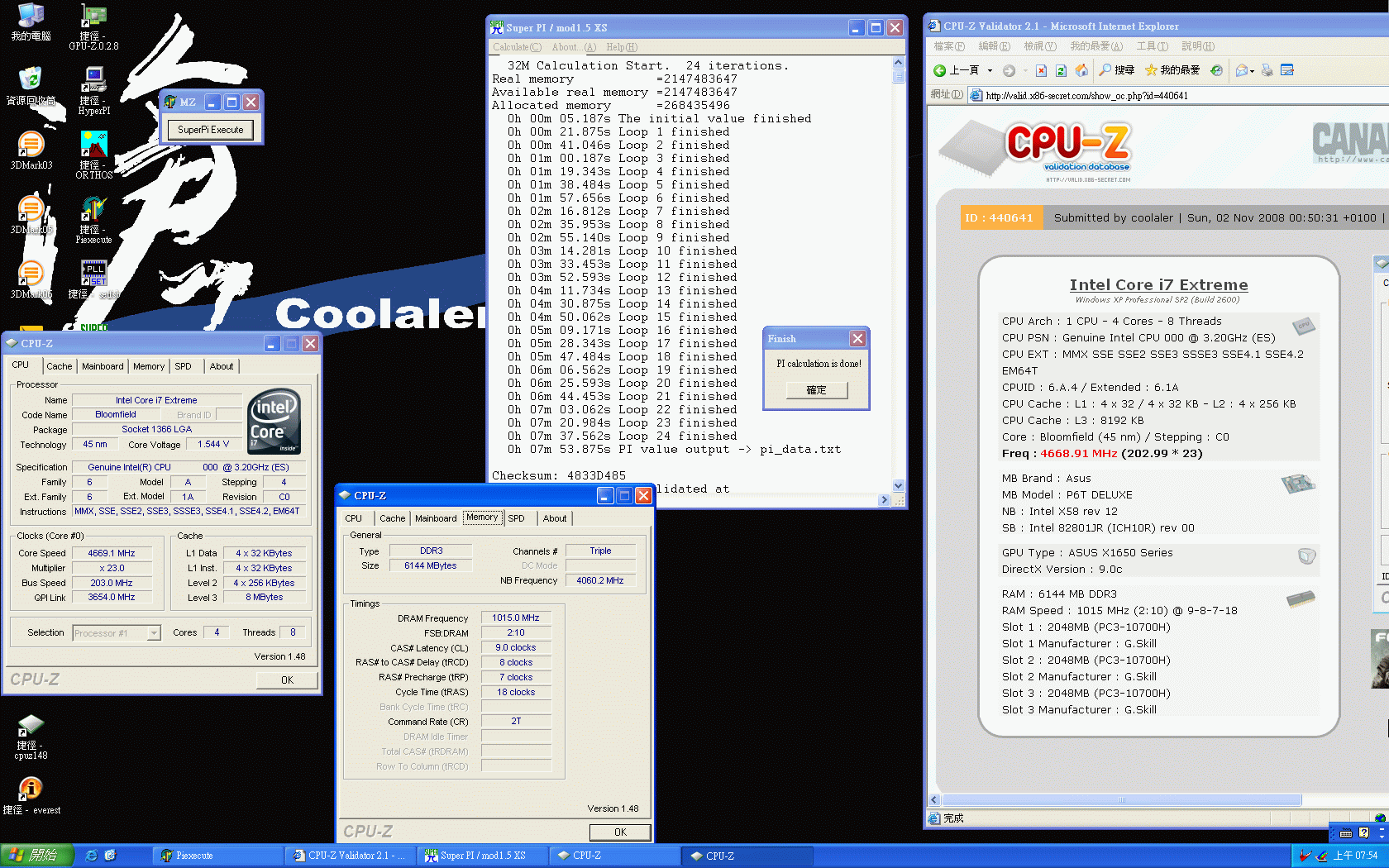Open Super PI Help menu
The height and width of the screenshot is (868, 1389).
pyautogui.click(x=621, y=47)
